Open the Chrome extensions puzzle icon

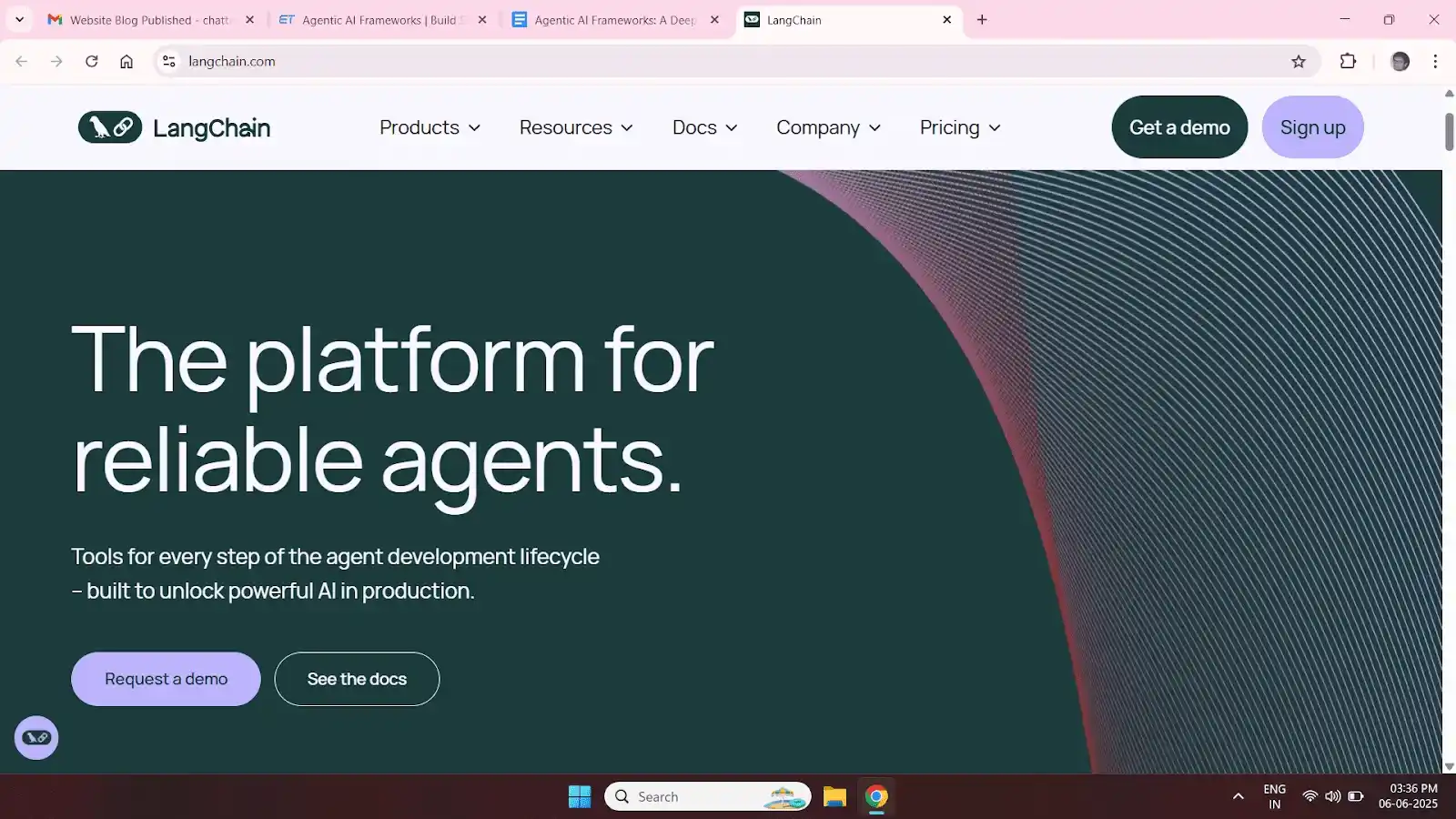click(1348, 61)
